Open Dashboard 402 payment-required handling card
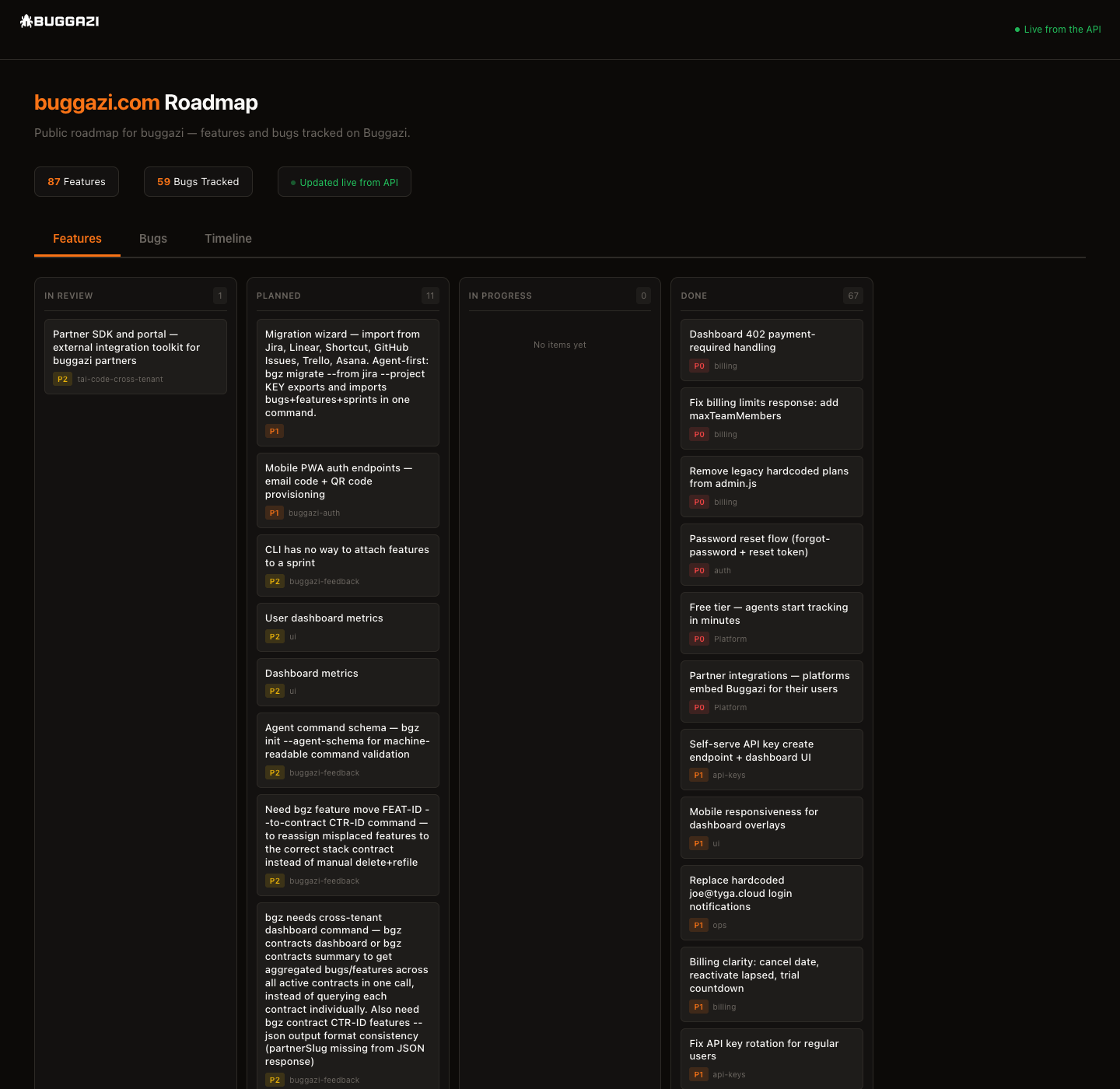 point(772,350)
